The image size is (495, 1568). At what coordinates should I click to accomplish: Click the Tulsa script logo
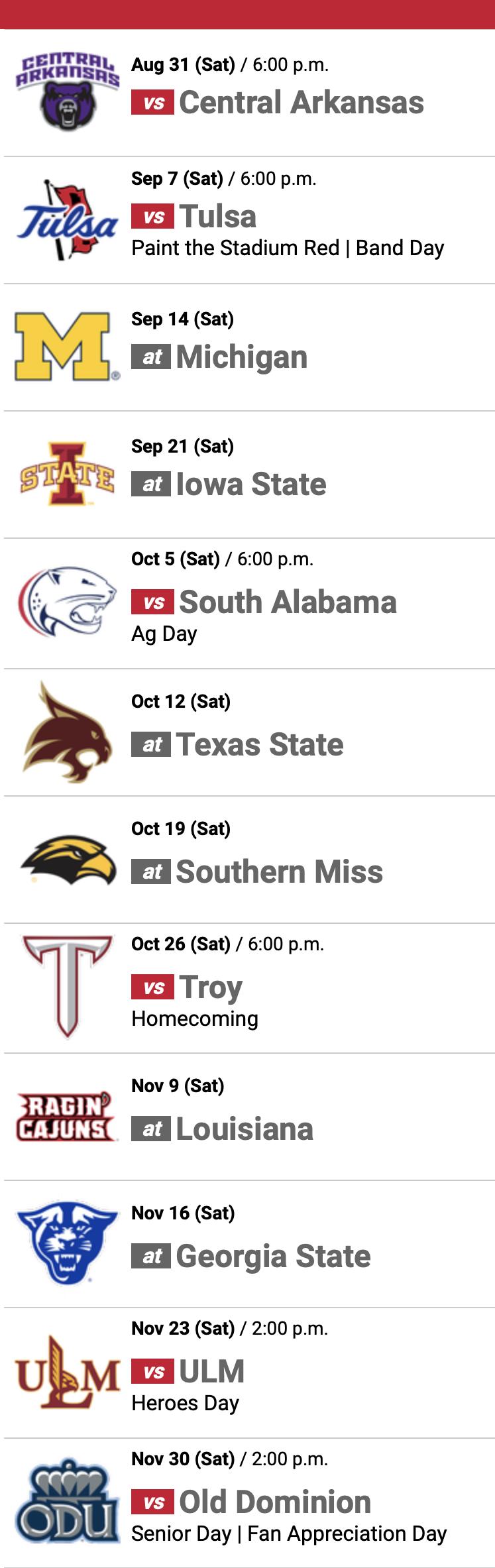(x=67, y=220)
